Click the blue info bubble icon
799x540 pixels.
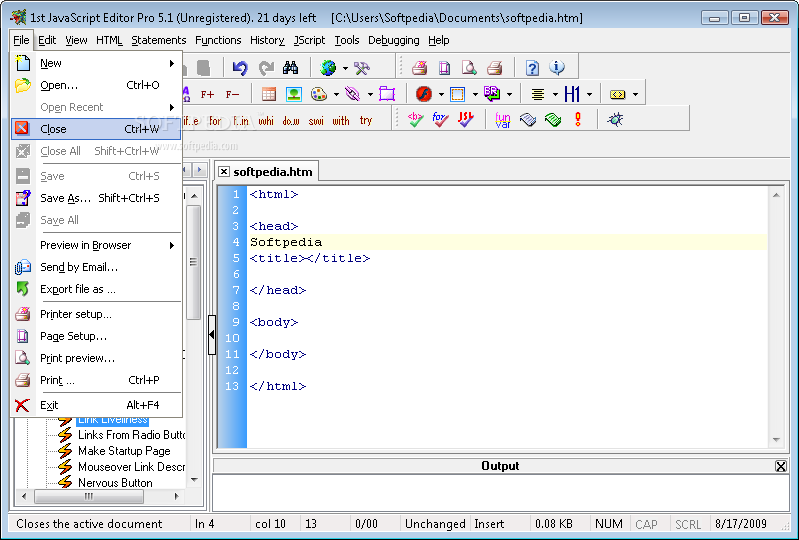pos(557,67)
